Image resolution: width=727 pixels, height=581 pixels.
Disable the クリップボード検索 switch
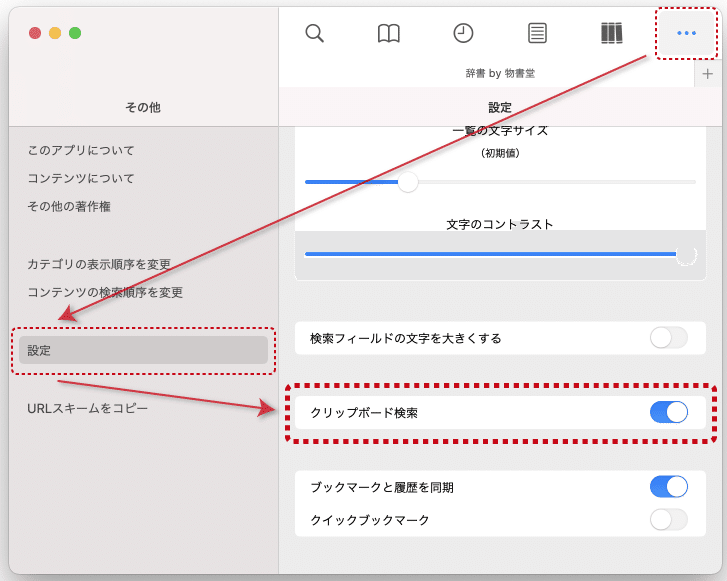[x=669, y=412]
